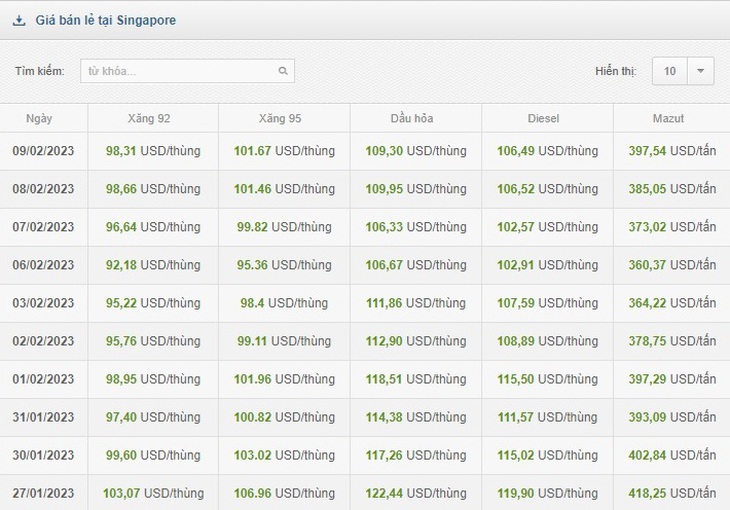Sort by the Dầu hỏa column header

[x=412, y=118]
